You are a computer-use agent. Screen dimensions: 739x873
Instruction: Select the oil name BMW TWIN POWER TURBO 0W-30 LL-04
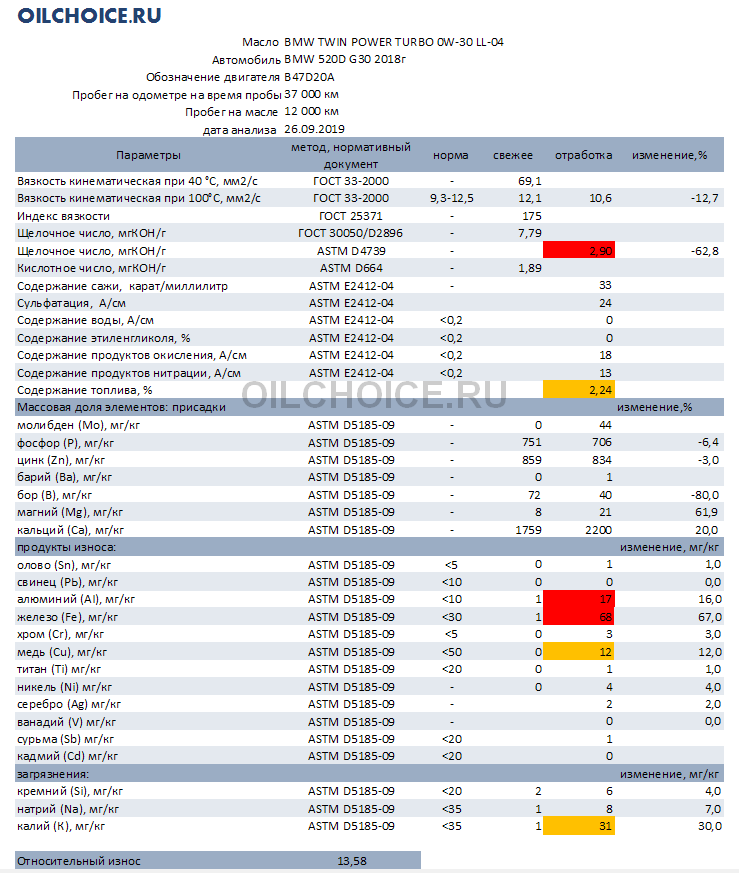point(394,42)
